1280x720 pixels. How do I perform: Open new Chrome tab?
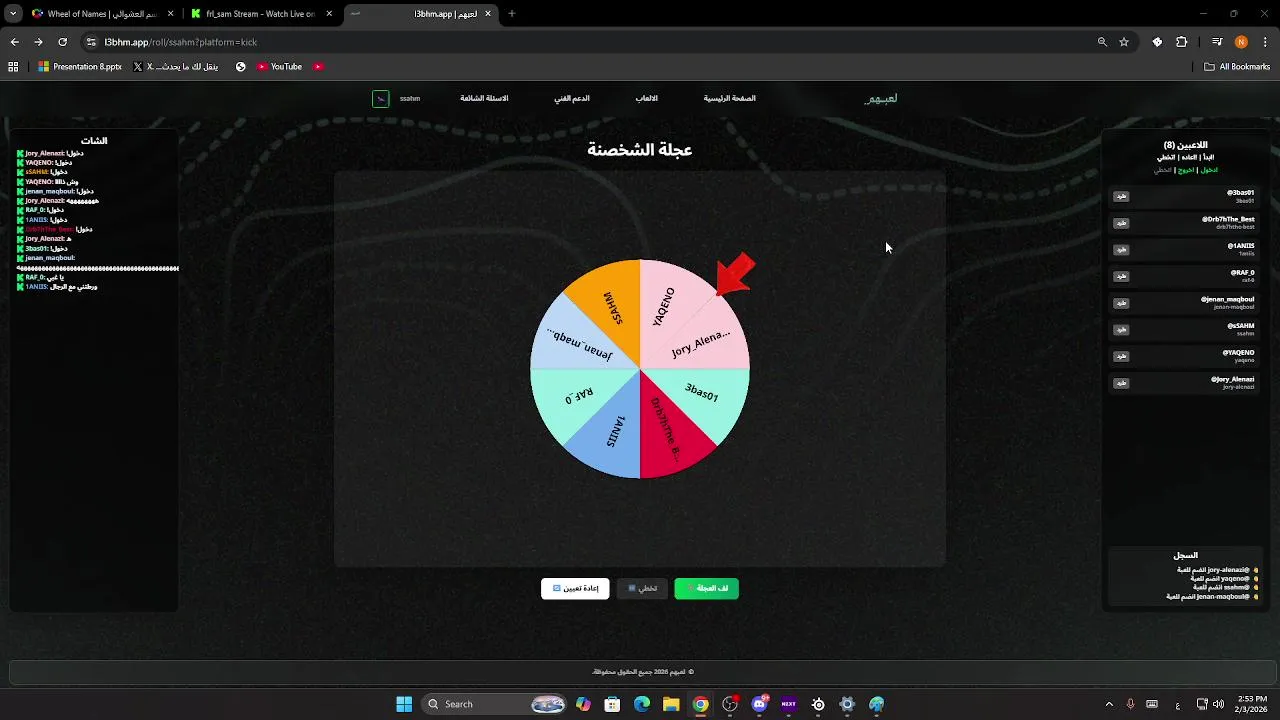(512, 14)
